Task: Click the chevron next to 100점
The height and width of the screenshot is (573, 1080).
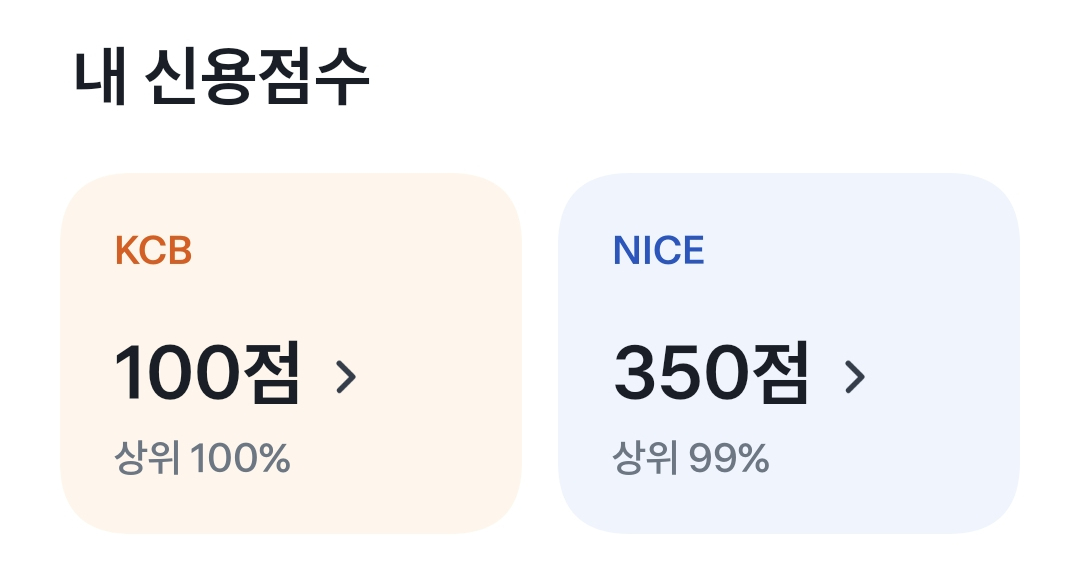Action: (346, 377)
